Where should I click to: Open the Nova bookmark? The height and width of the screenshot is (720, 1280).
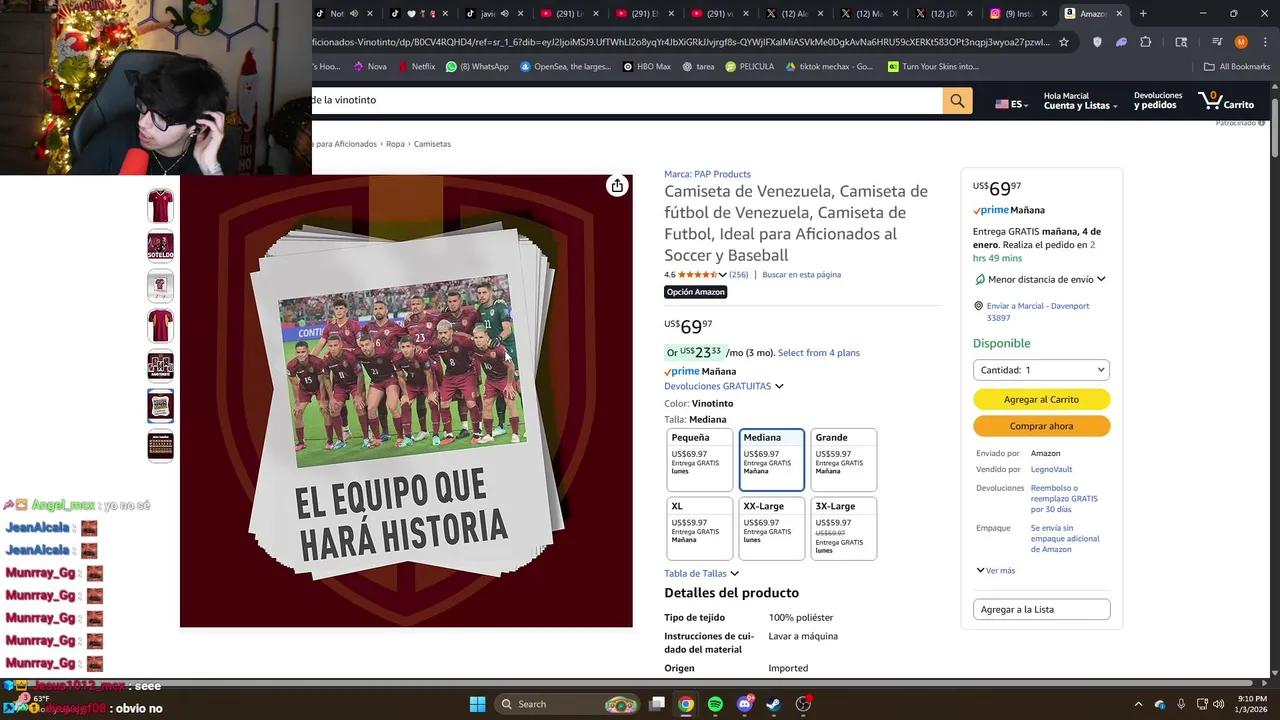point(368,67)
